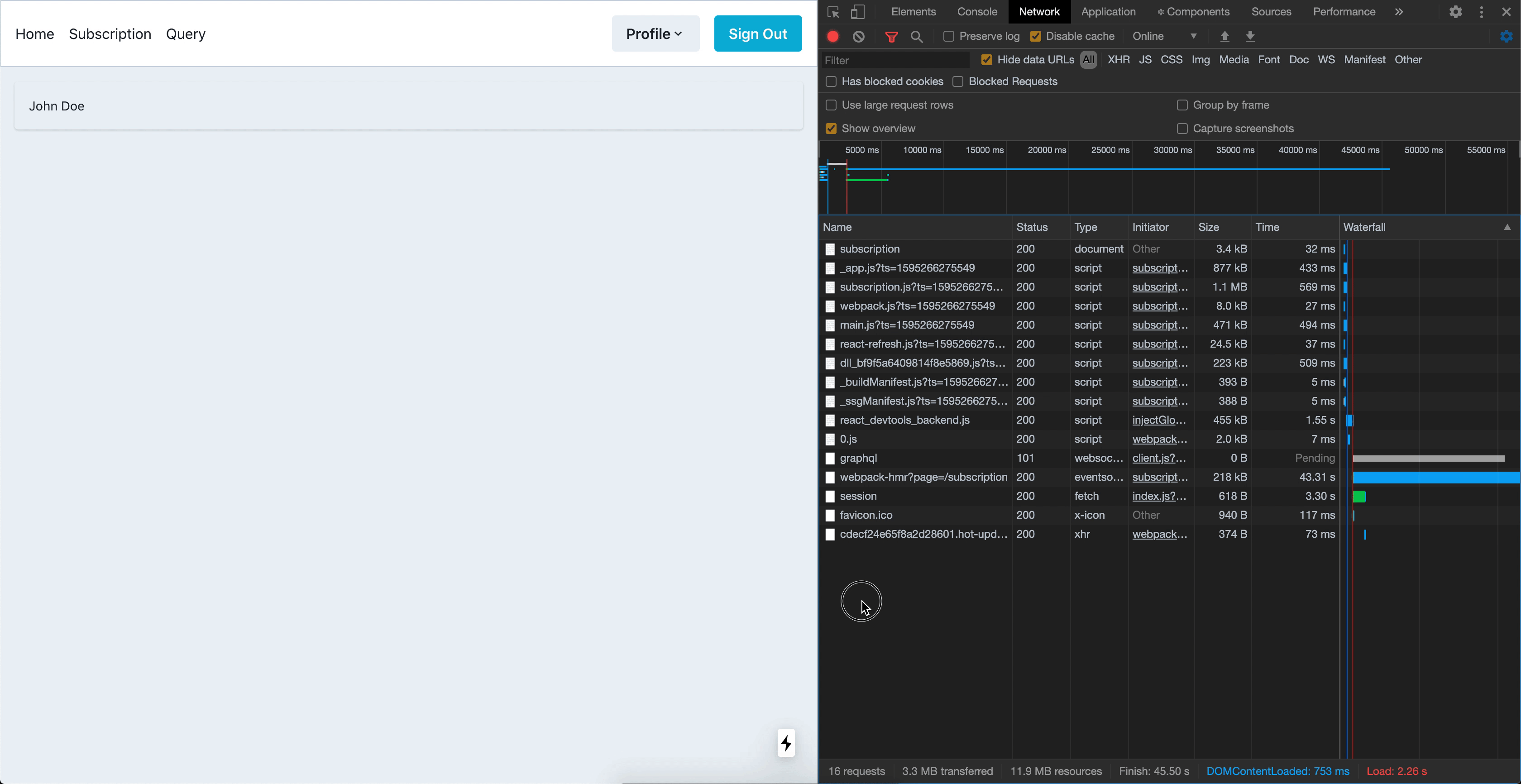Image resolution: width=1521 pixels, height=784 pixels.
Task: Click the Sign Out button
Action: (757, 33)
